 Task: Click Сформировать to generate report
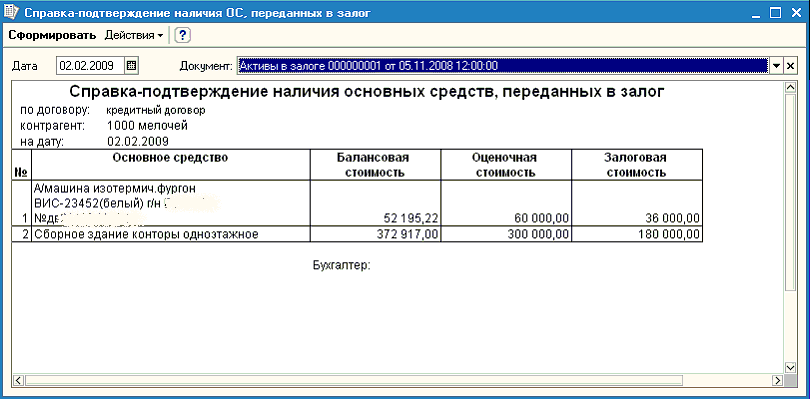pyautogui.click(x=53, y=35)
